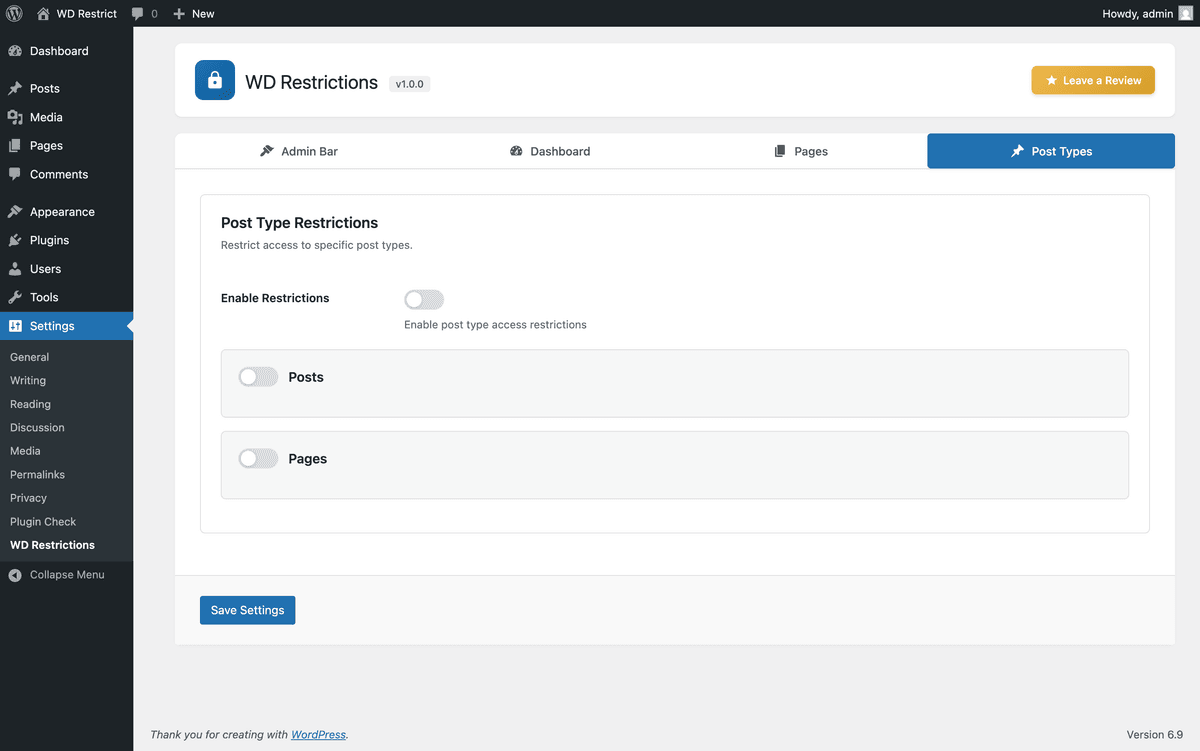Click the Save Settings button
The width and height of the screenshot is (1200, 751).
(x=247, y=610)
